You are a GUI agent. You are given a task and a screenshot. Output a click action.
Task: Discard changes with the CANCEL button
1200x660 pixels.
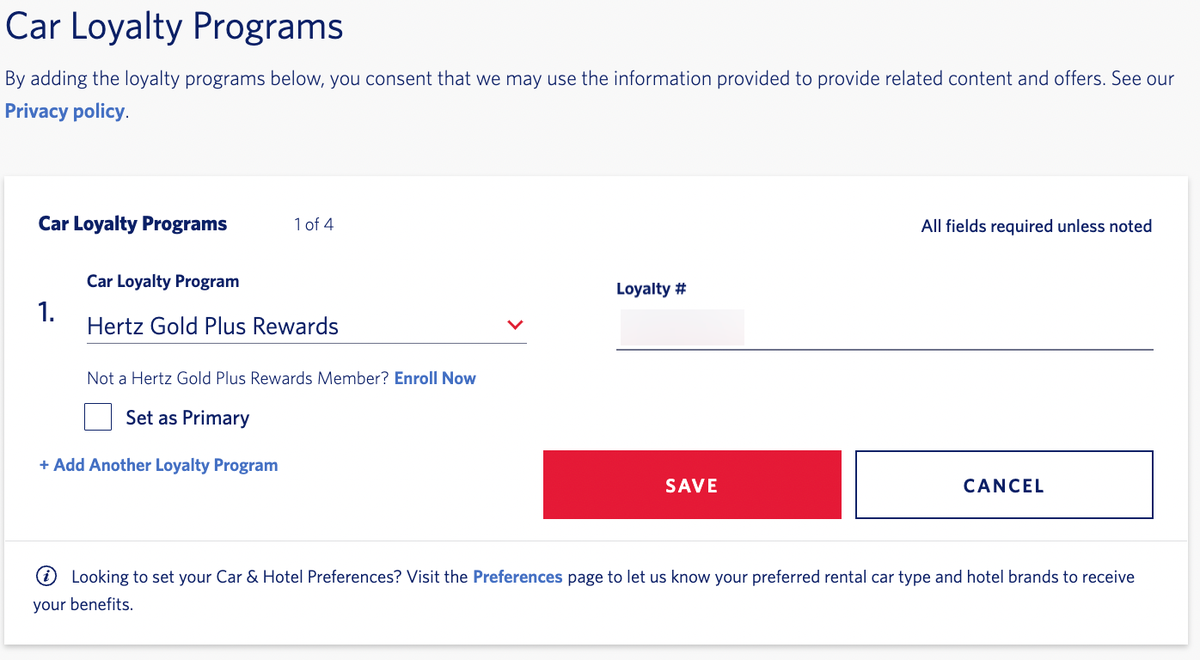[1003, 485]
